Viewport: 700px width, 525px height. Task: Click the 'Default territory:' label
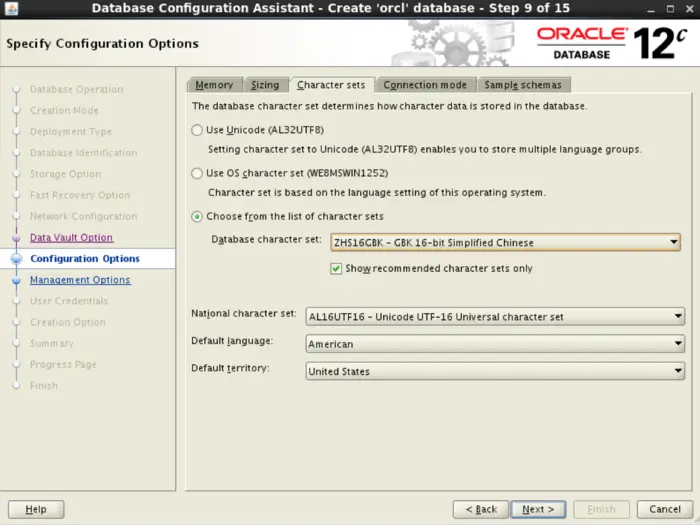[230, 368]
